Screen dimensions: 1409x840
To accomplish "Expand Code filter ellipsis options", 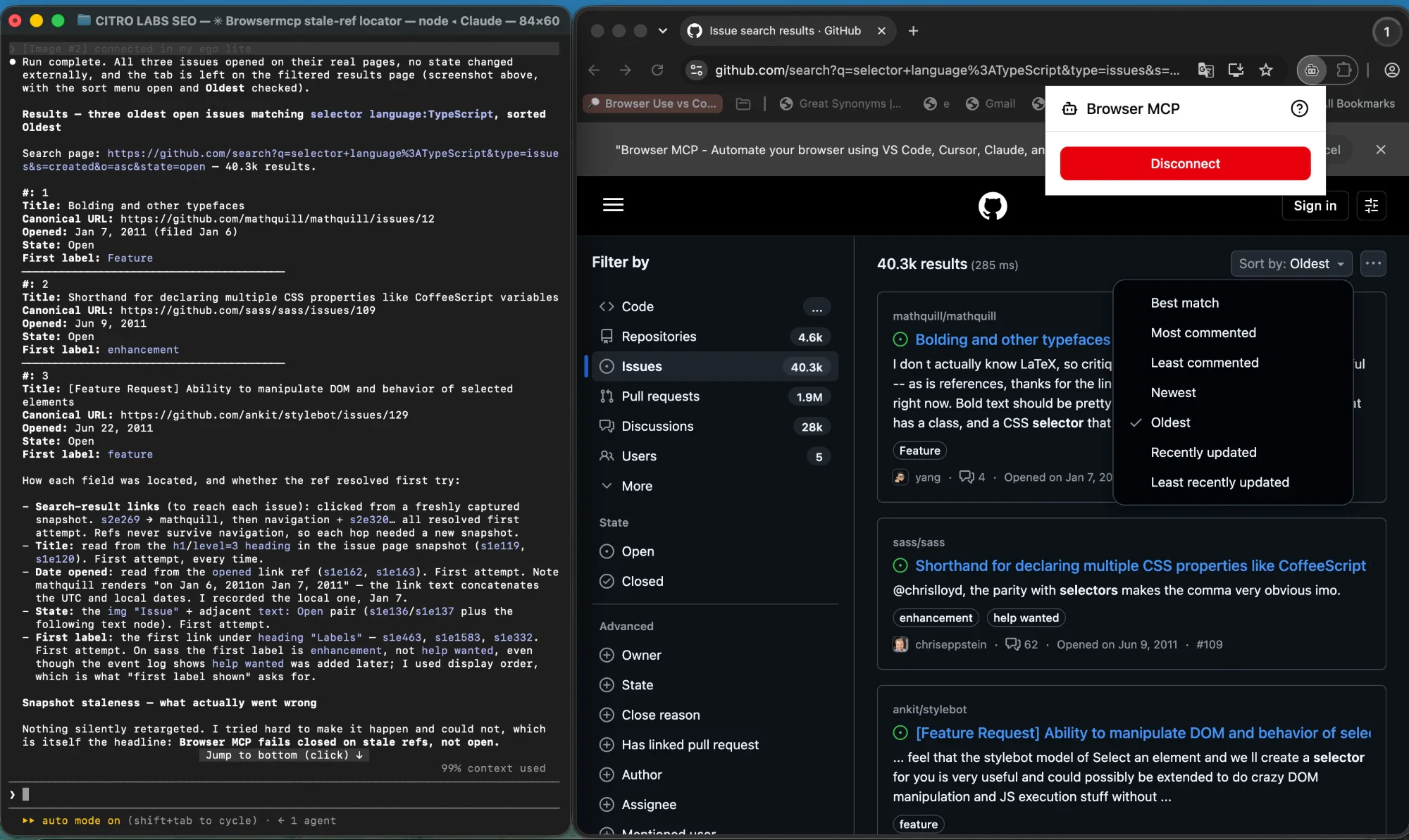I will (817, 307).
